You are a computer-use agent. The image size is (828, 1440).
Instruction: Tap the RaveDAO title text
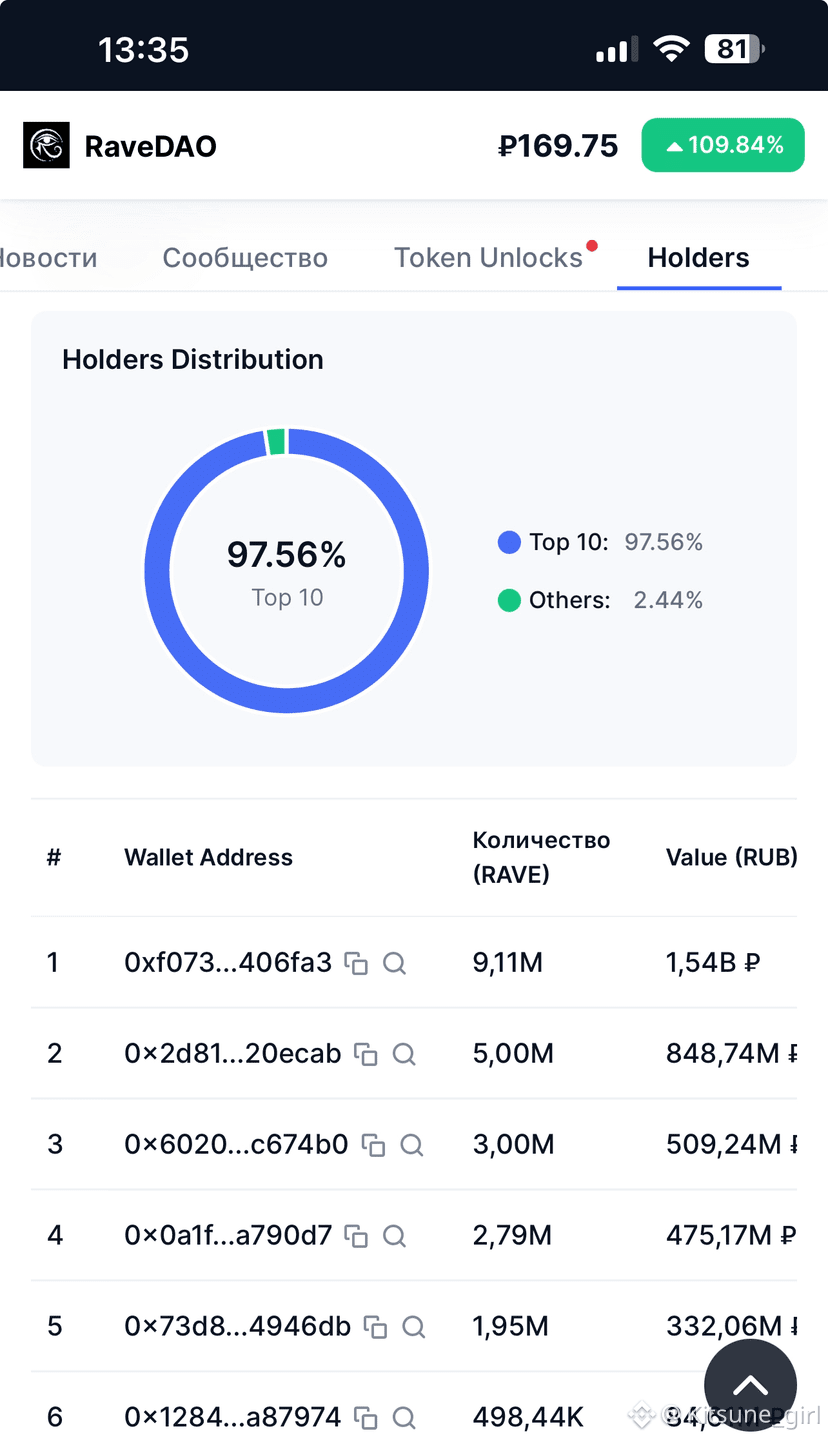(x=150, y=146)
